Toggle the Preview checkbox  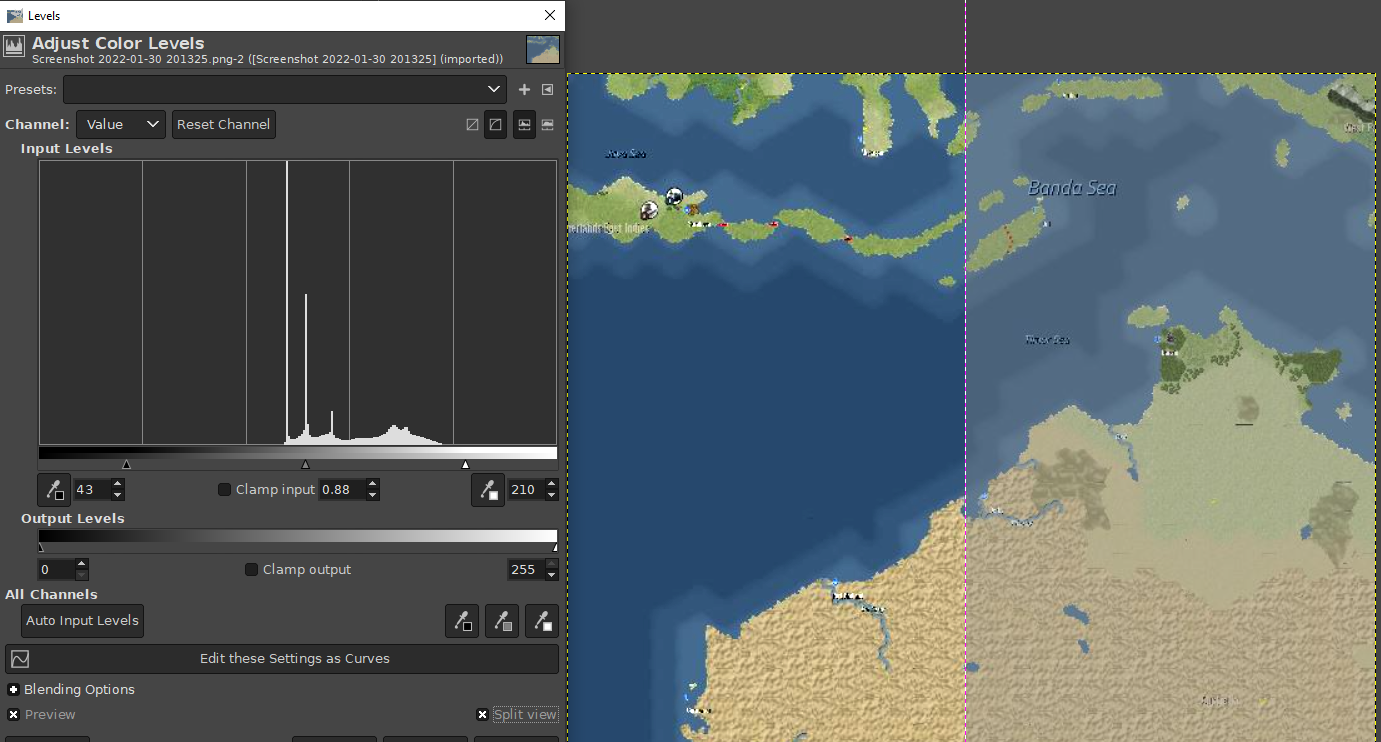click(x=13, y=715)
